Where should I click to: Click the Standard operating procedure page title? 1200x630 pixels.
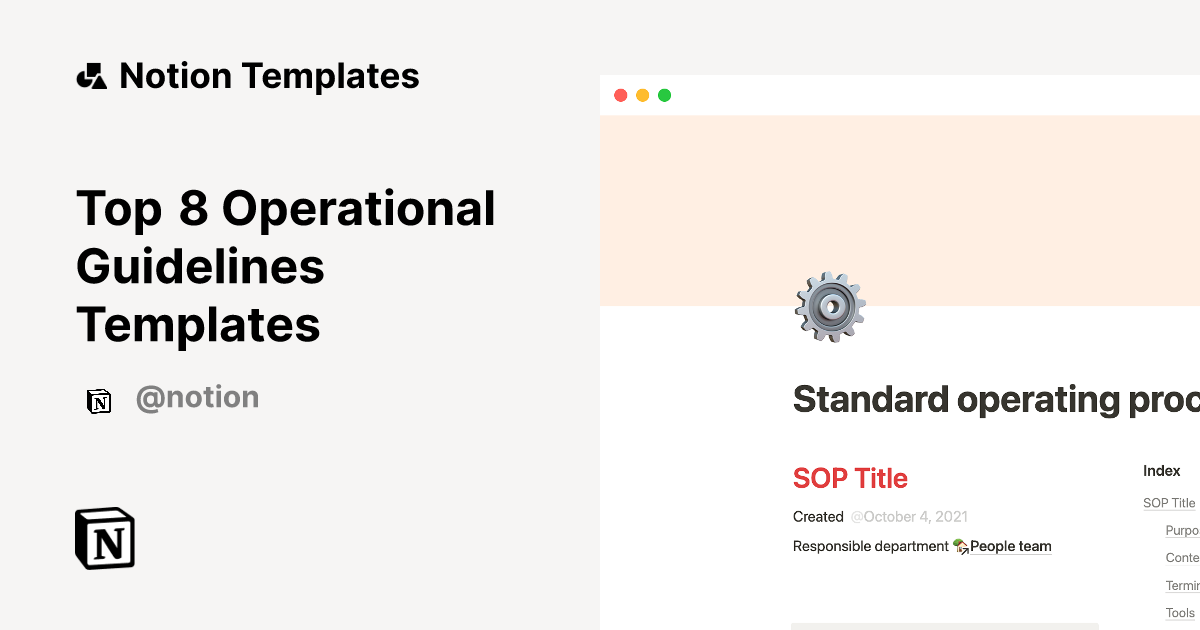click(x=995, y=399)
